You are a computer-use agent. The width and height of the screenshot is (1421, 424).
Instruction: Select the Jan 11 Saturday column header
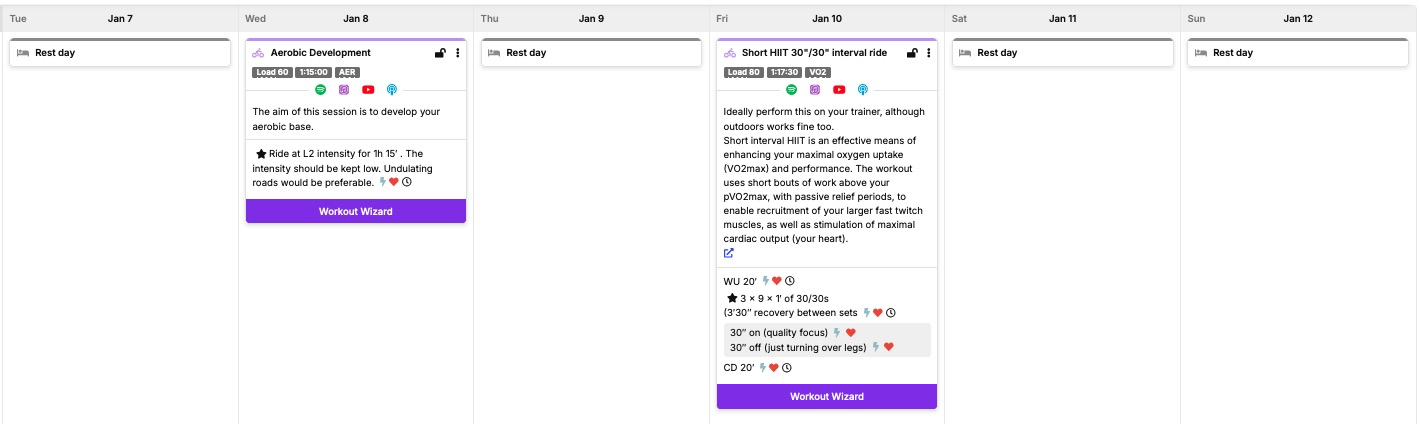pyautogui.click(x=1062, y=18)
